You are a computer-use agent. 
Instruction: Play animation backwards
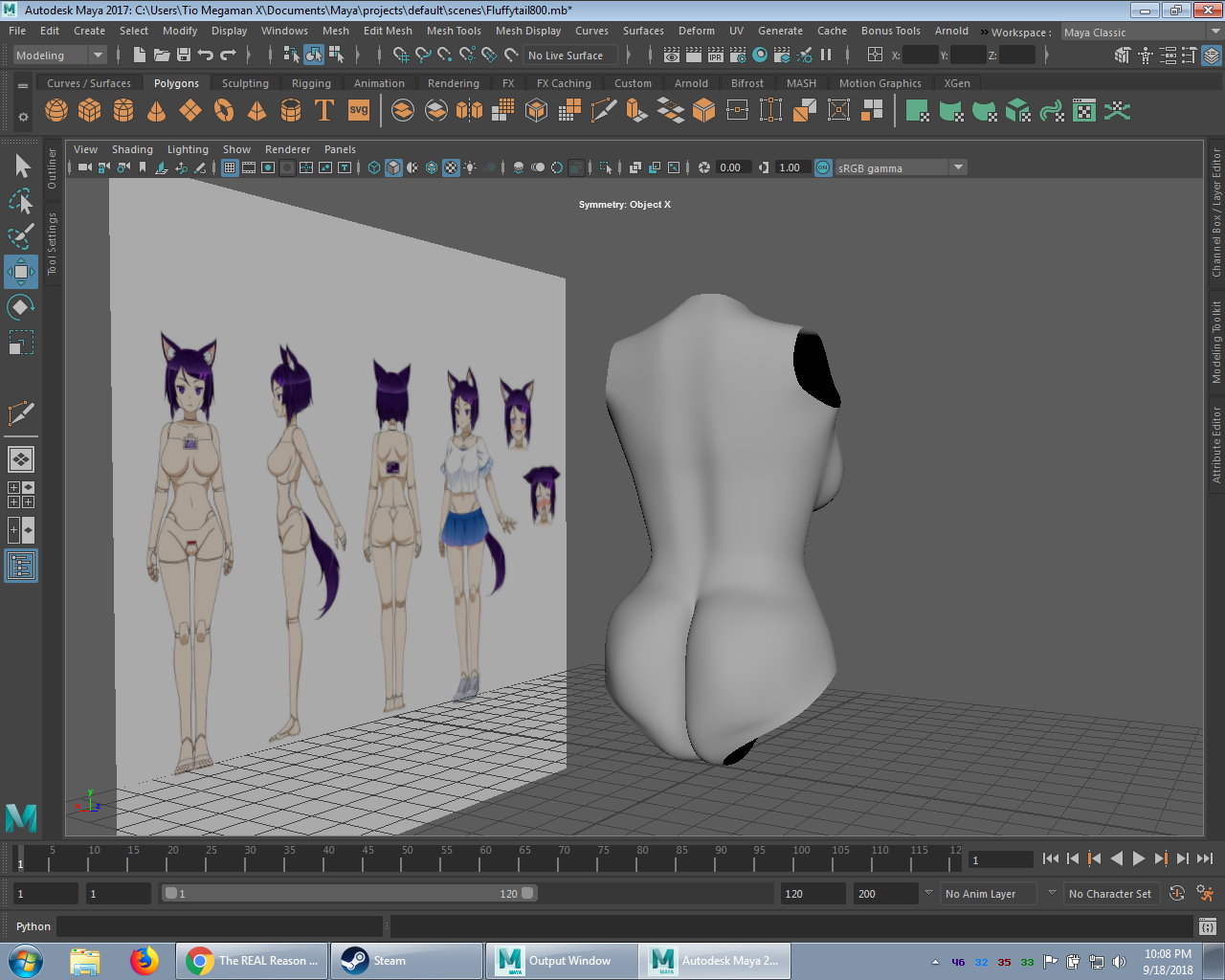tap(1117, 858)
